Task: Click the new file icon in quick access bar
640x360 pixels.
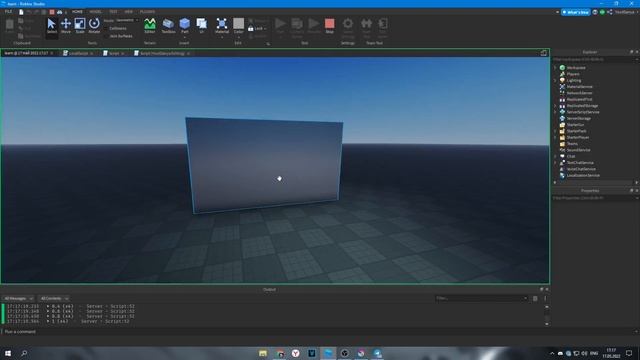Action: (21, 12)
